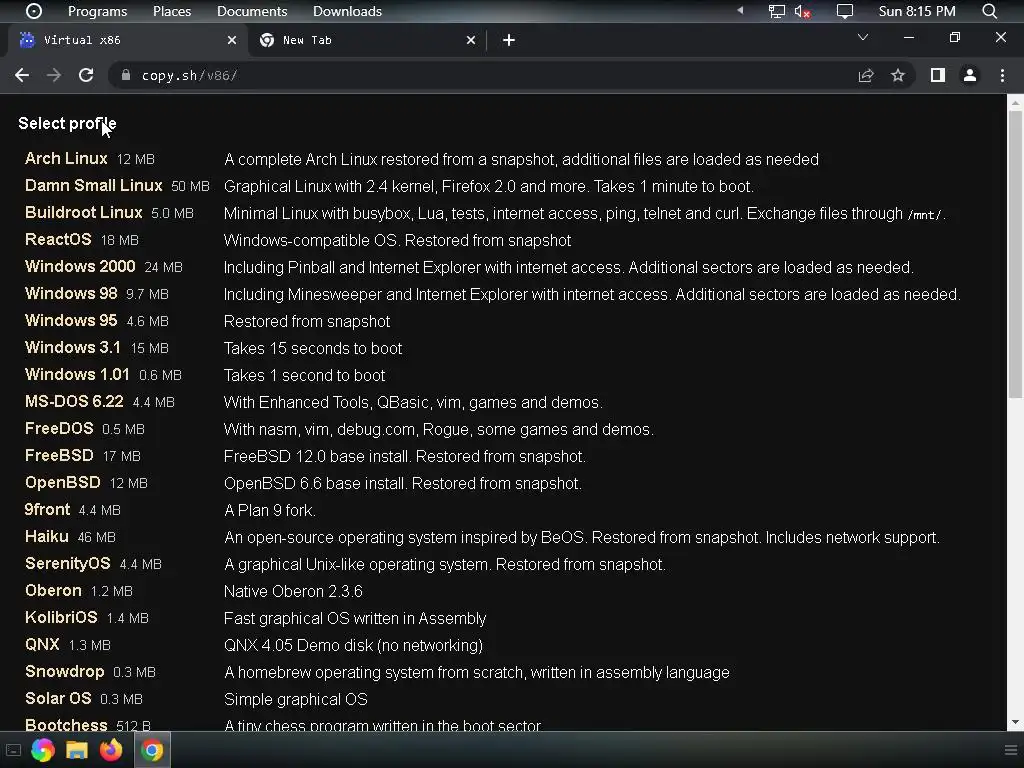The image size is (1024, 768).
Task: Open the Programs menu
Action: coord(97,11)
